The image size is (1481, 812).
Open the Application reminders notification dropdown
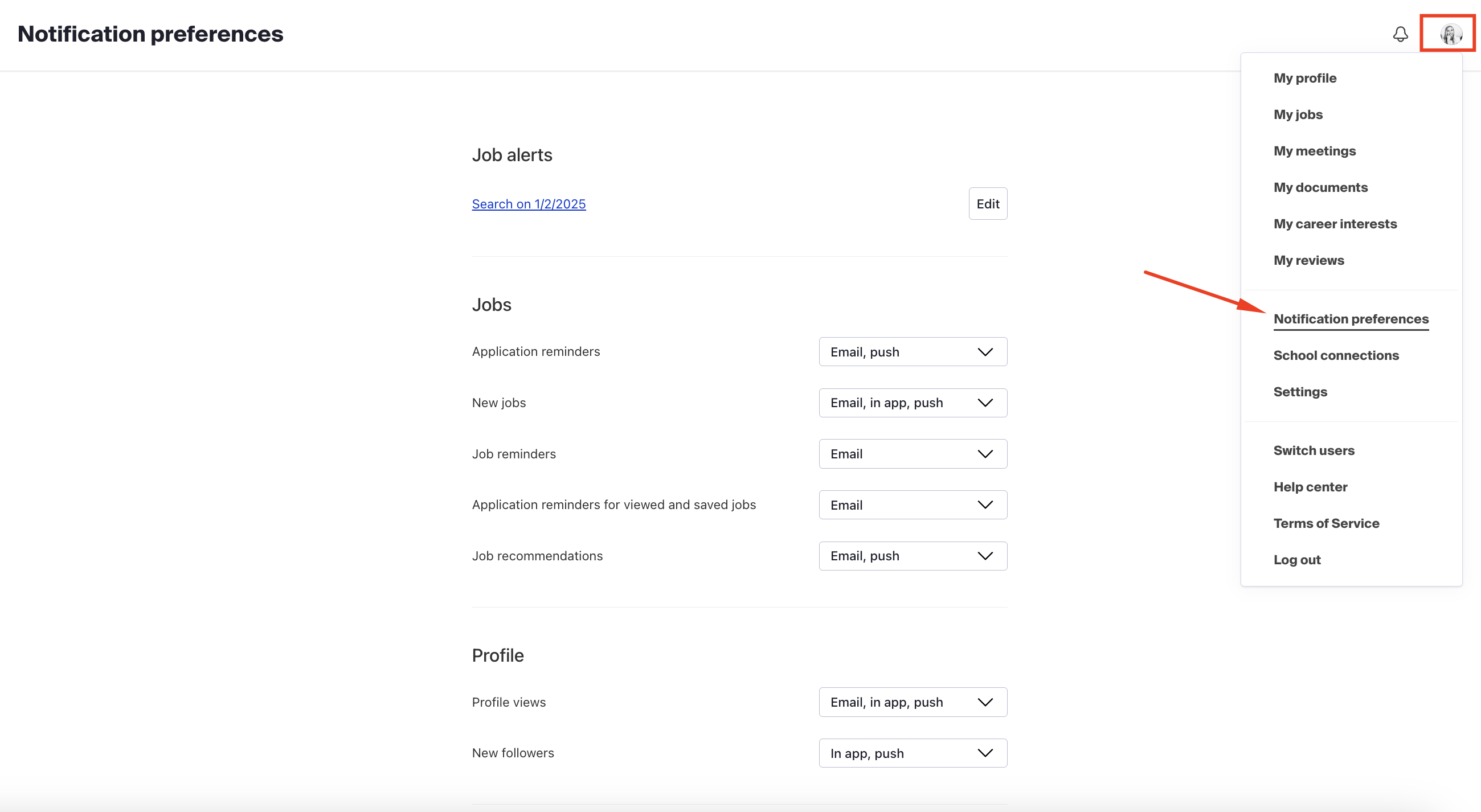coord(913,351)
